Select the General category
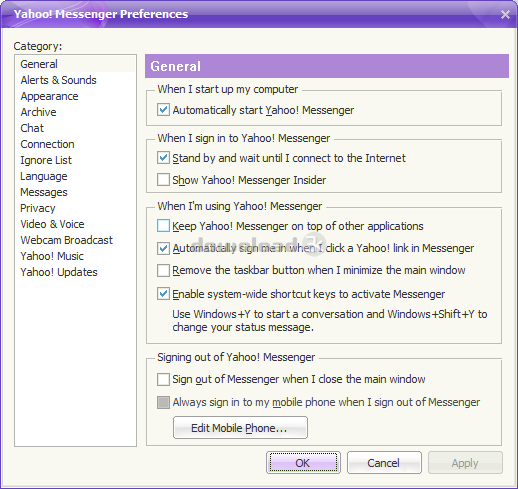 [75, 64]
